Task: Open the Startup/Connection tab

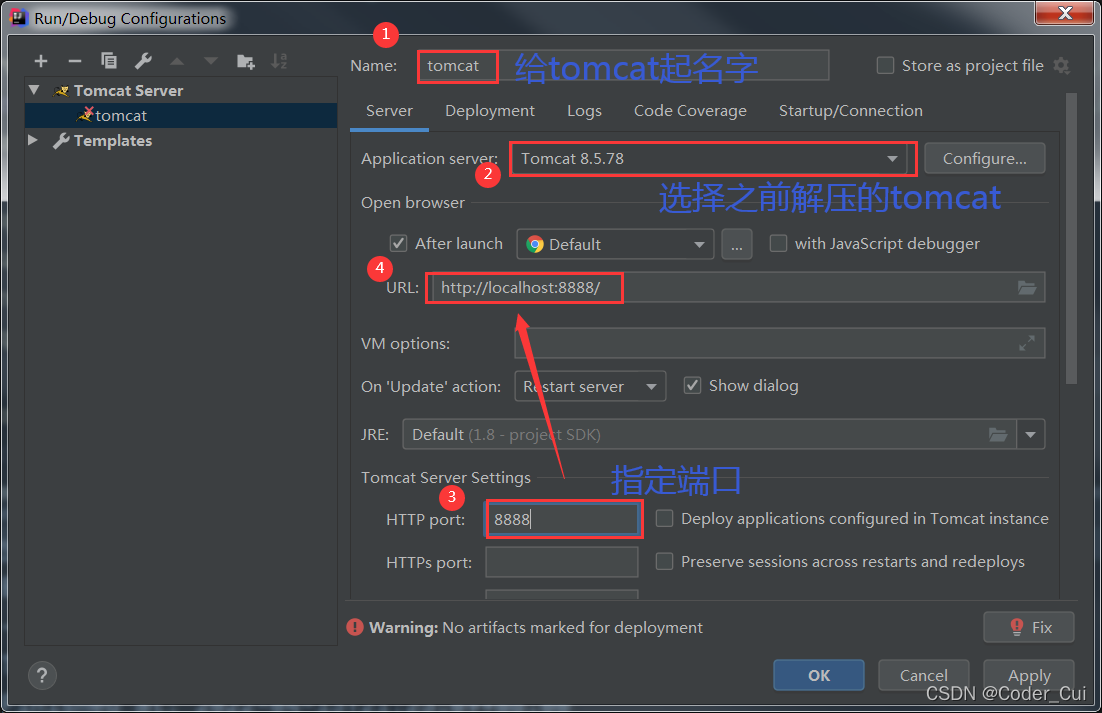Action: pos(850,111)
